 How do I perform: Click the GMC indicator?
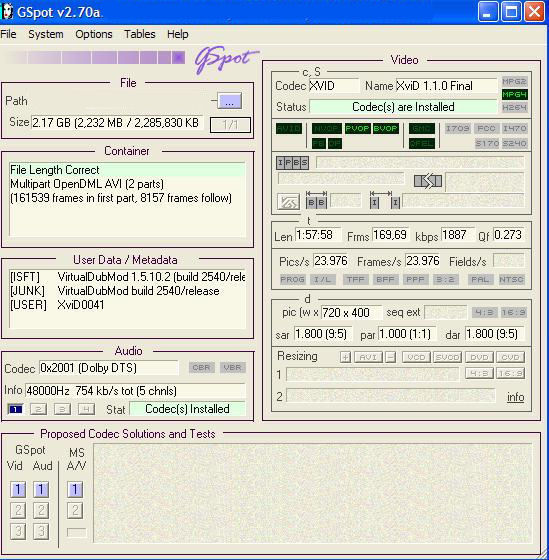422,129
